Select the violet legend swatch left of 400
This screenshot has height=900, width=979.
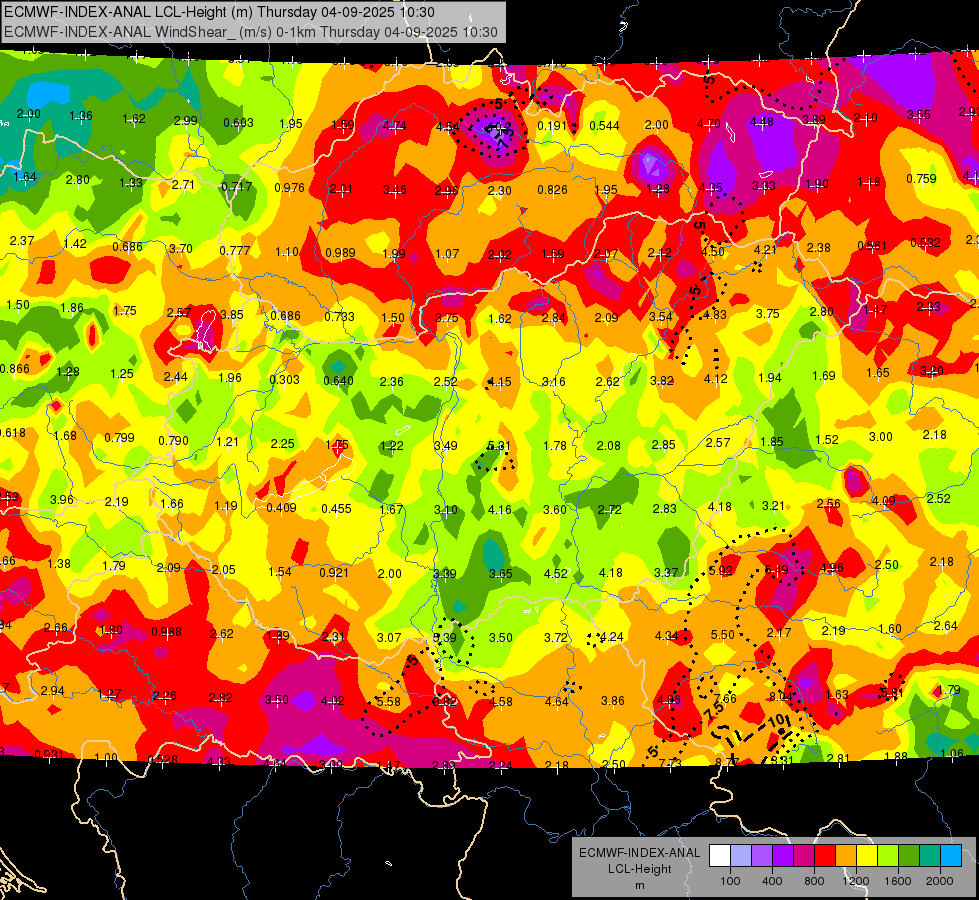[762, 855]
